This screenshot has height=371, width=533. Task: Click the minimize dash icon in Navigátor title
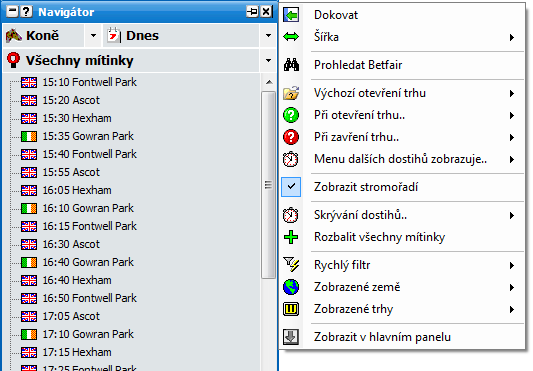[x=13, y=12]
